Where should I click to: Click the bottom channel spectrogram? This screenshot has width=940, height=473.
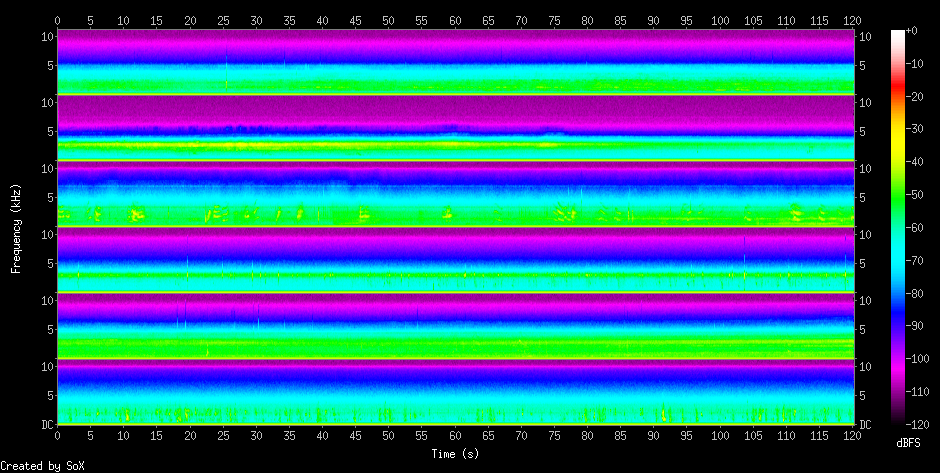(x=455, y=391)
